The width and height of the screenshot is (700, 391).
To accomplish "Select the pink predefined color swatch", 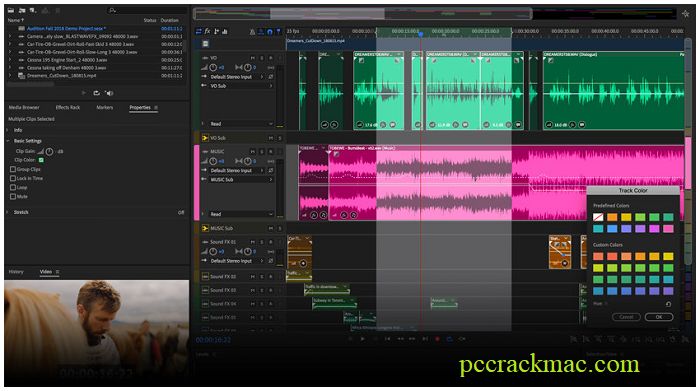I will (x=668, y=229).
